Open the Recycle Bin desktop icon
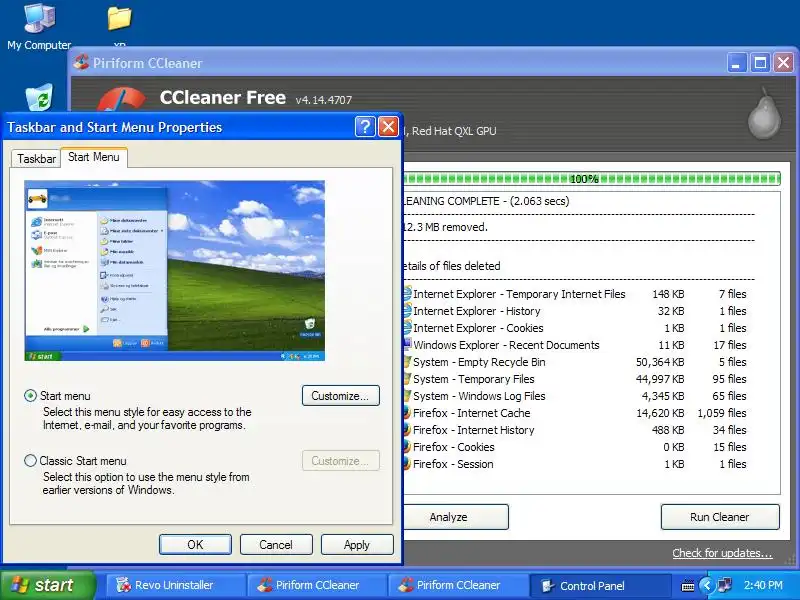 (39, 97)
